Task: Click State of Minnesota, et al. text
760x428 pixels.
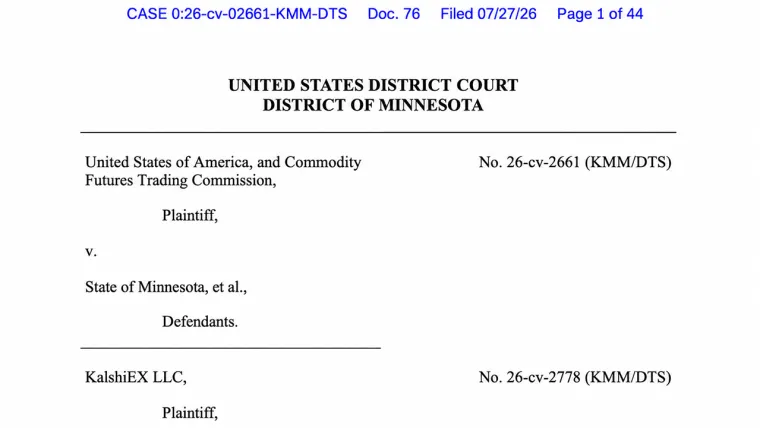Action: [166, 287]
